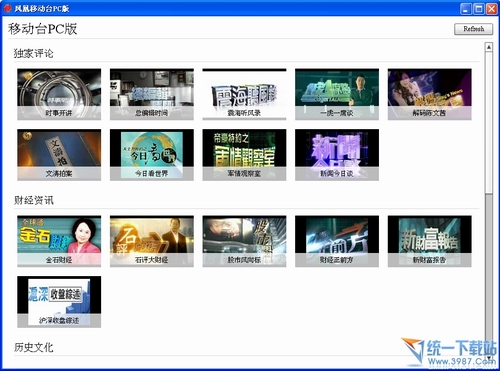The image size is (500, 371).
Task: Open the 军情观察室 program thumbnail
Action: 244,155
